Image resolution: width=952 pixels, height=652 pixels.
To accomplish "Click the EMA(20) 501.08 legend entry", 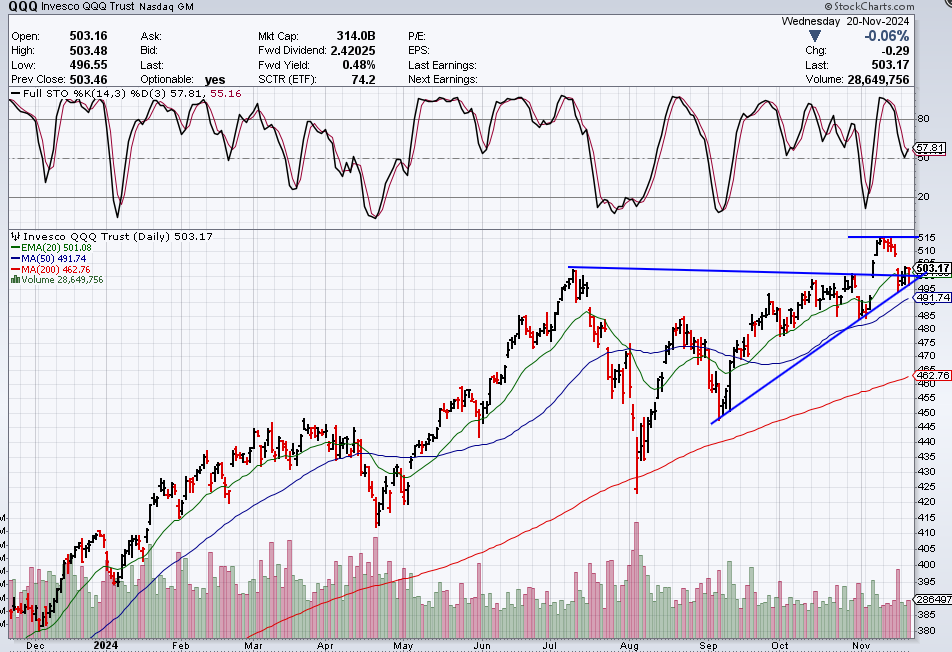I will click(x=52, y=248).
